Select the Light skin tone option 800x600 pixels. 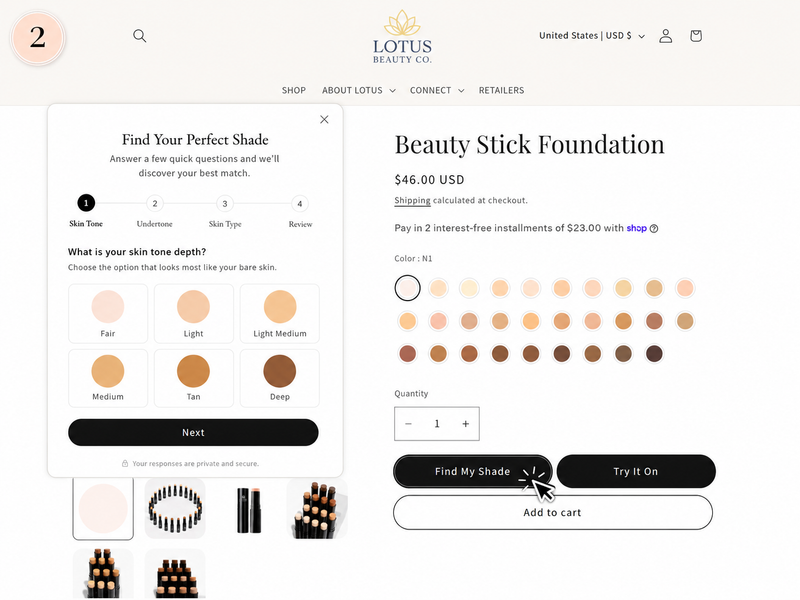(x=193, y=313)
